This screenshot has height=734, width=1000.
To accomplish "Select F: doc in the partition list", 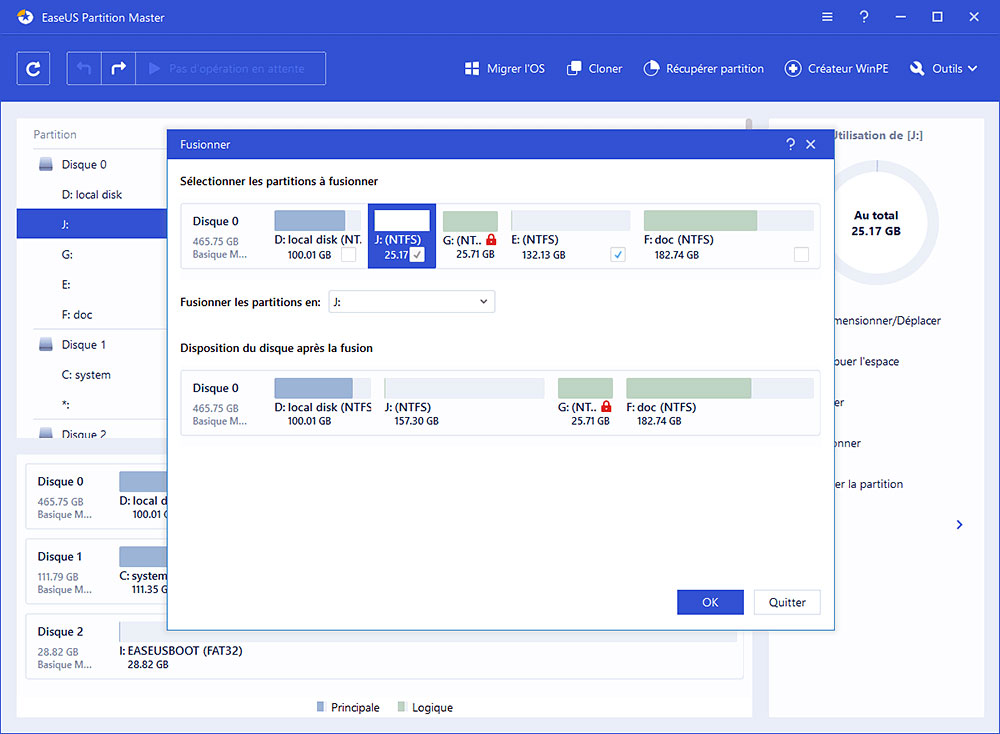I will tap(92, 314).
